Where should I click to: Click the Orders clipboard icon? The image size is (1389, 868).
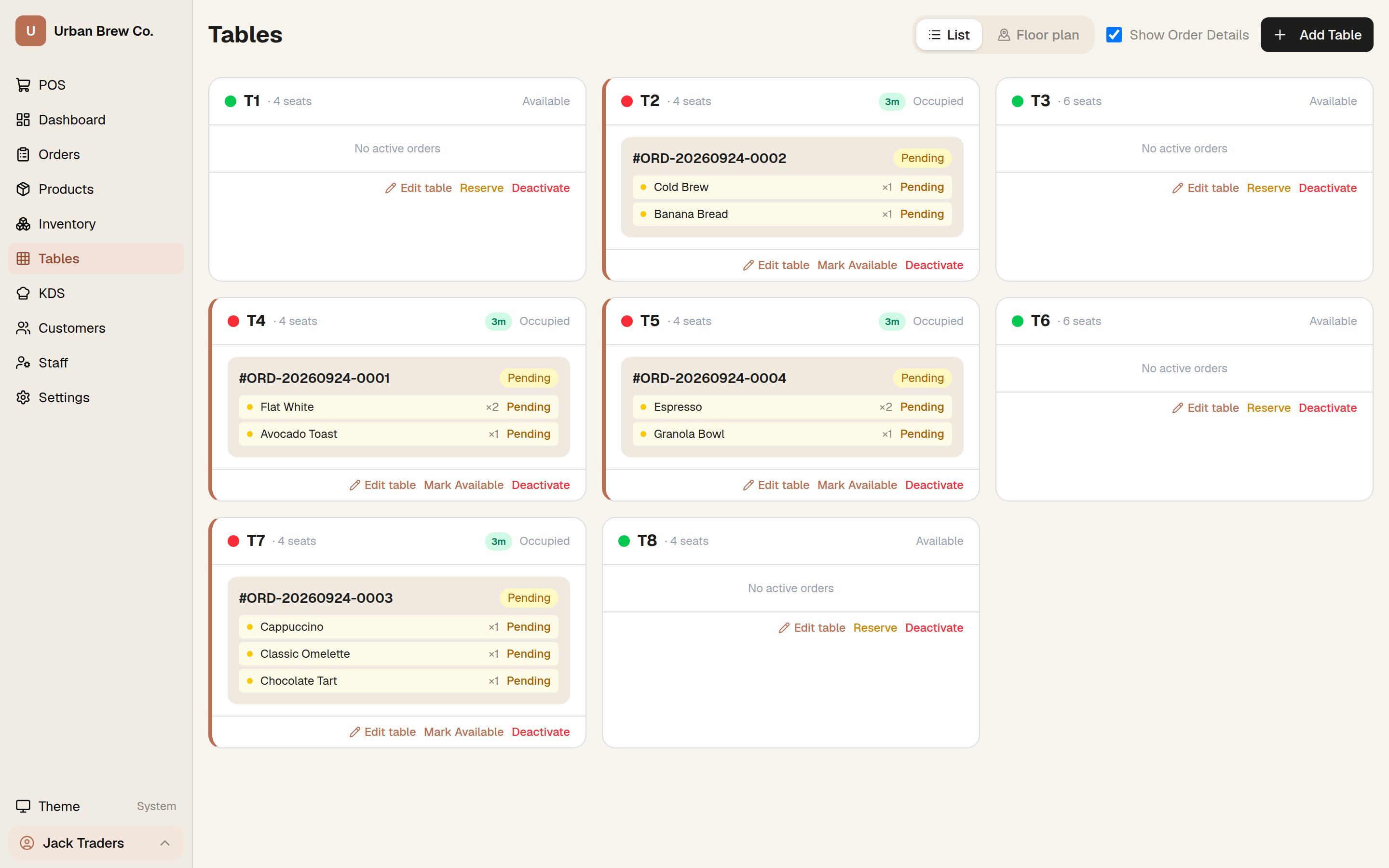pyautogui.click(x=23, y=154)
